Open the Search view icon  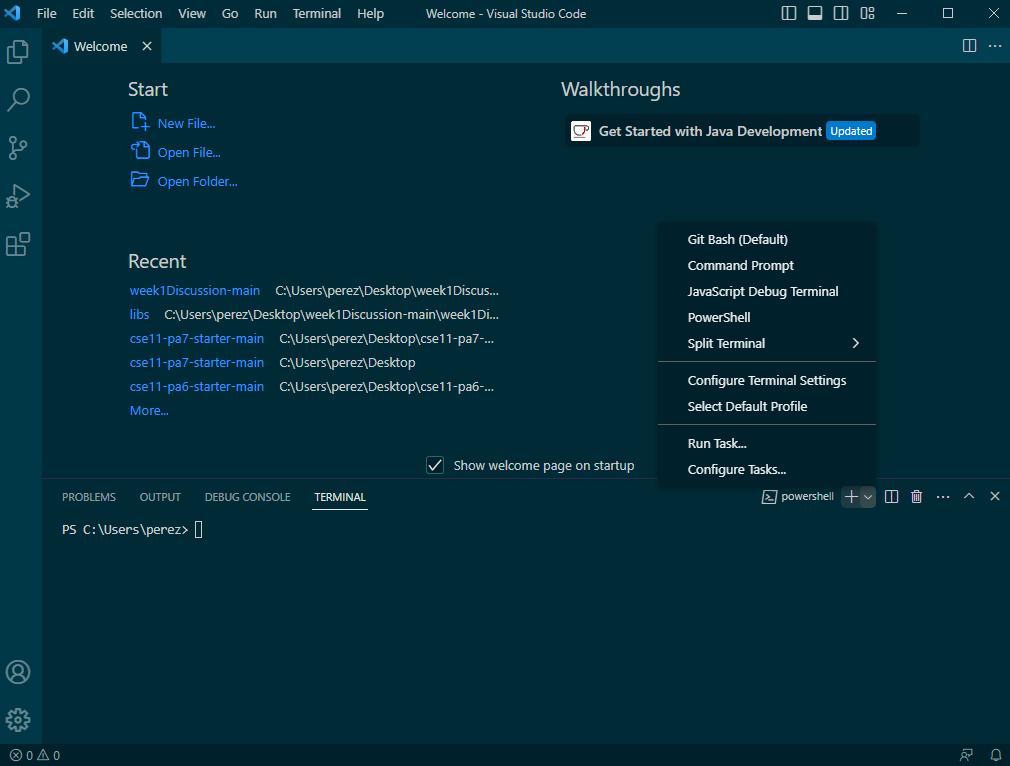pos(18,100)
